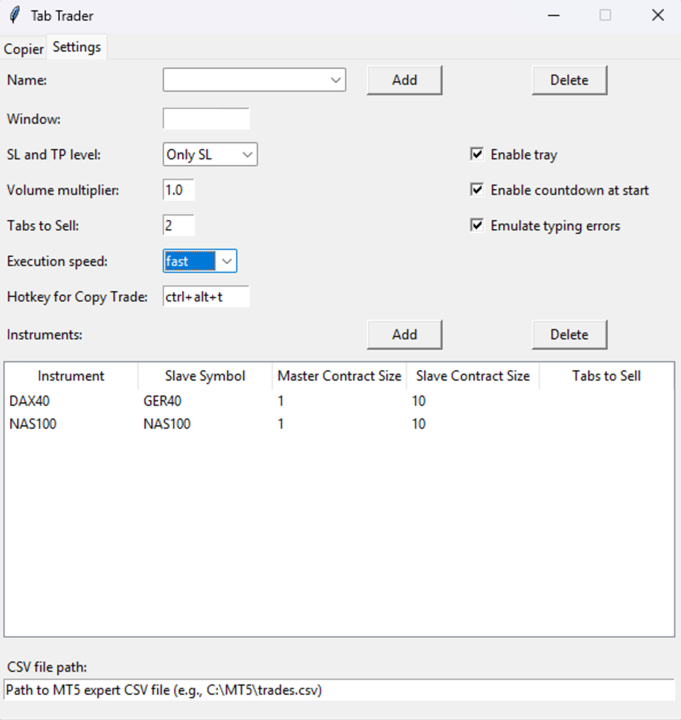Click the Tabs to Sell column header
681x720 pixels.
[606, 376]
